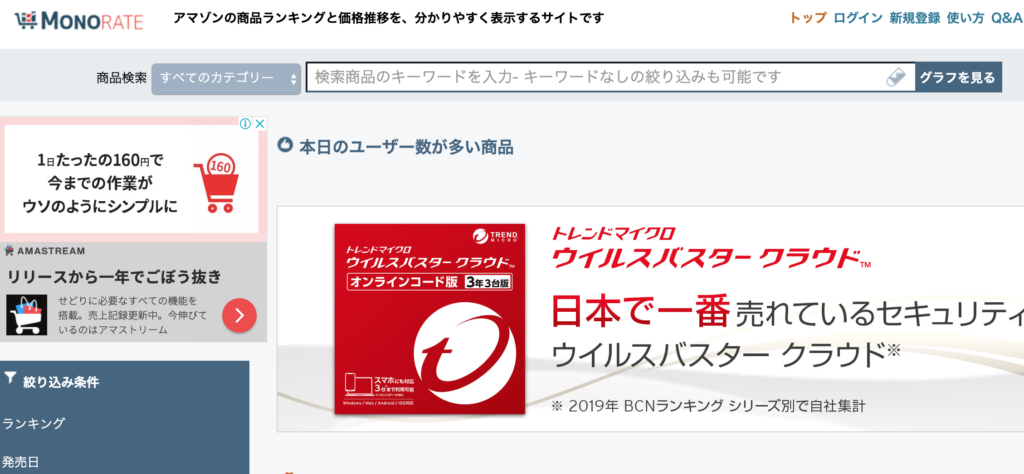
Task: Open the 新規登録 link
Action: (914, 18)
